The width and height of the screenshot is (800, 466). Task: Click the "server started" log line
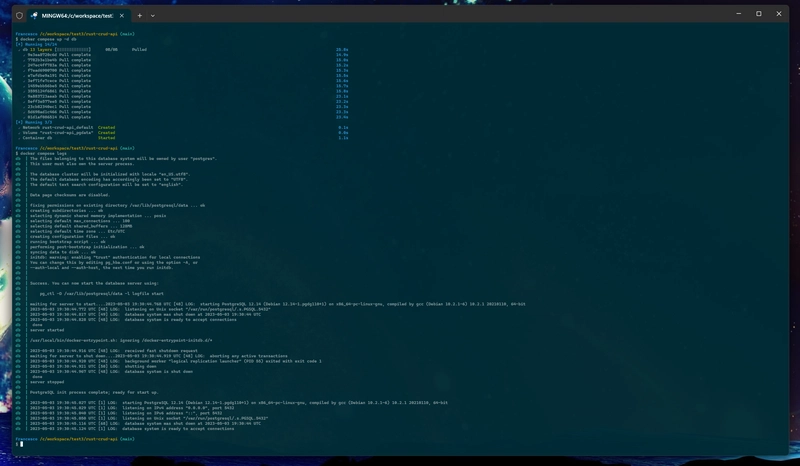(x=47, y=330)
